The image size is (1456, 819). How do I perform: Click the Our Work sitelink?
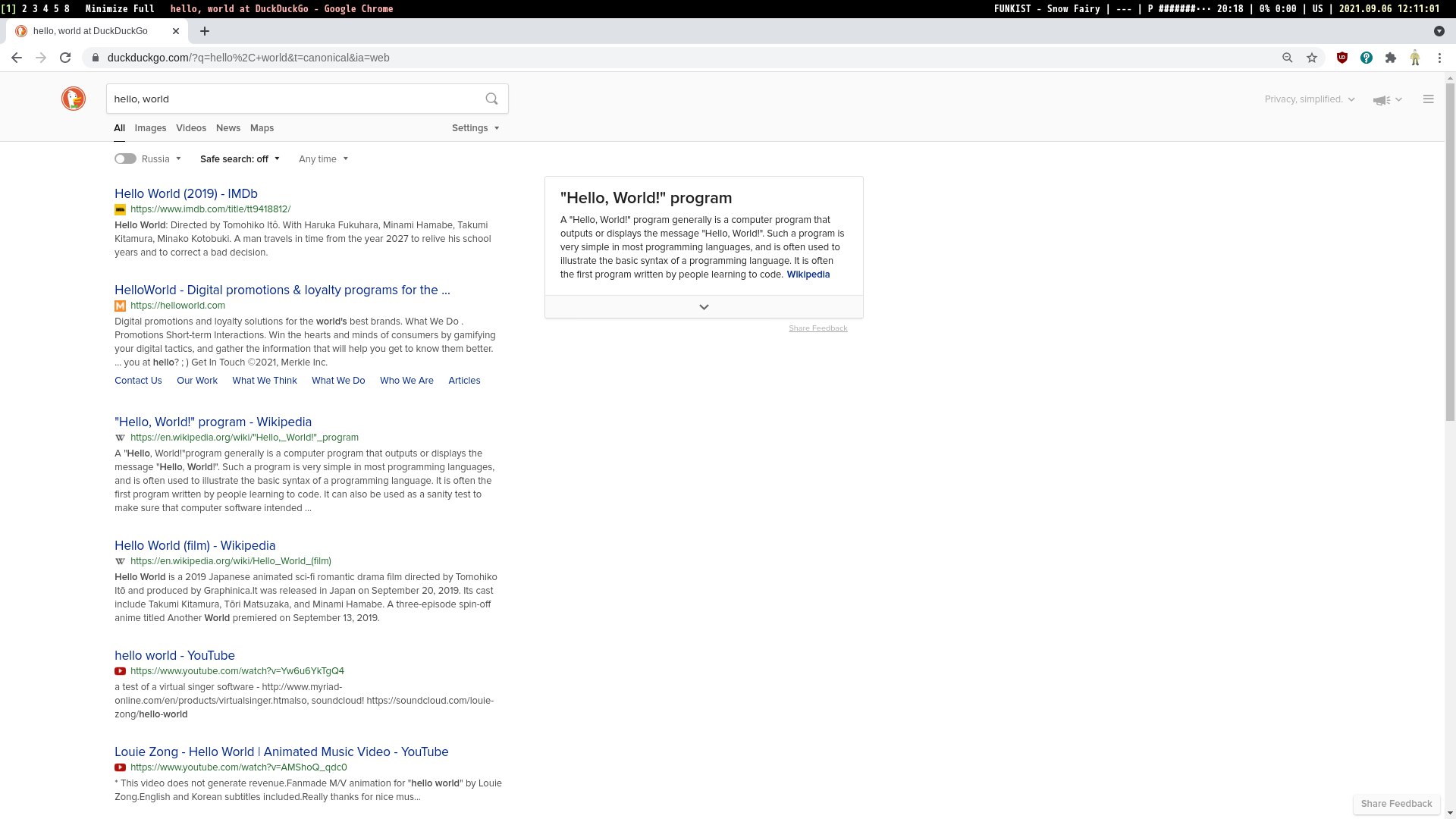tap(197, 381)
